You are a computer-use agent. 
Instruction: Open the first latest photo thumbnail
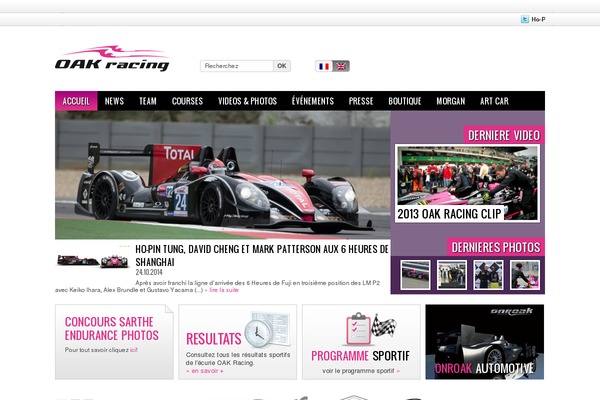click(x=415, y=275)
